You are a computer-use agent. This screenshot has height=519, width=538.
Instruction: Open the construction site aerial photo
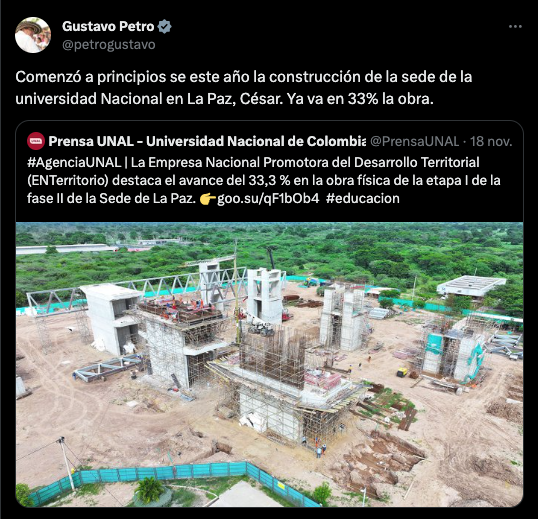click(269, 364)
